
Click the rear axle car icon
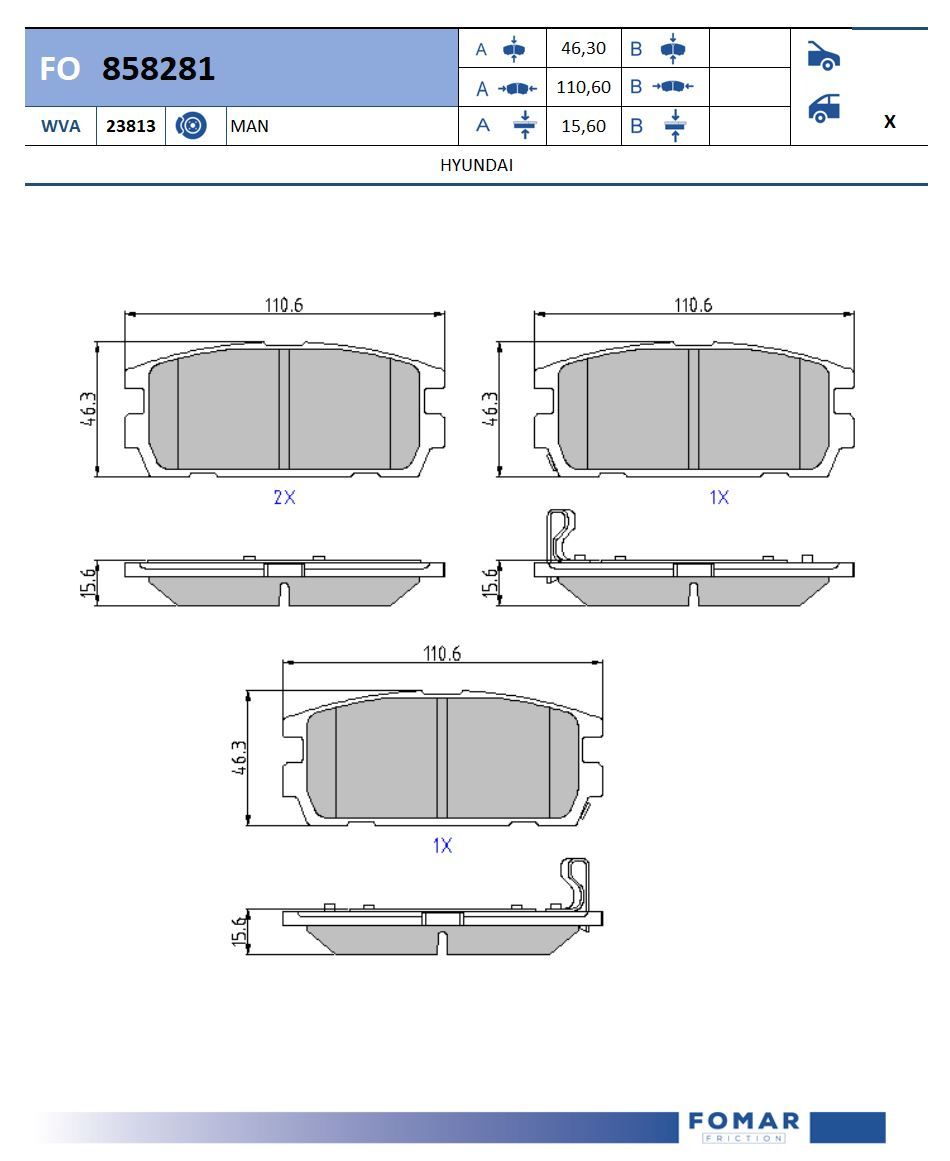(x=824, y=108)
